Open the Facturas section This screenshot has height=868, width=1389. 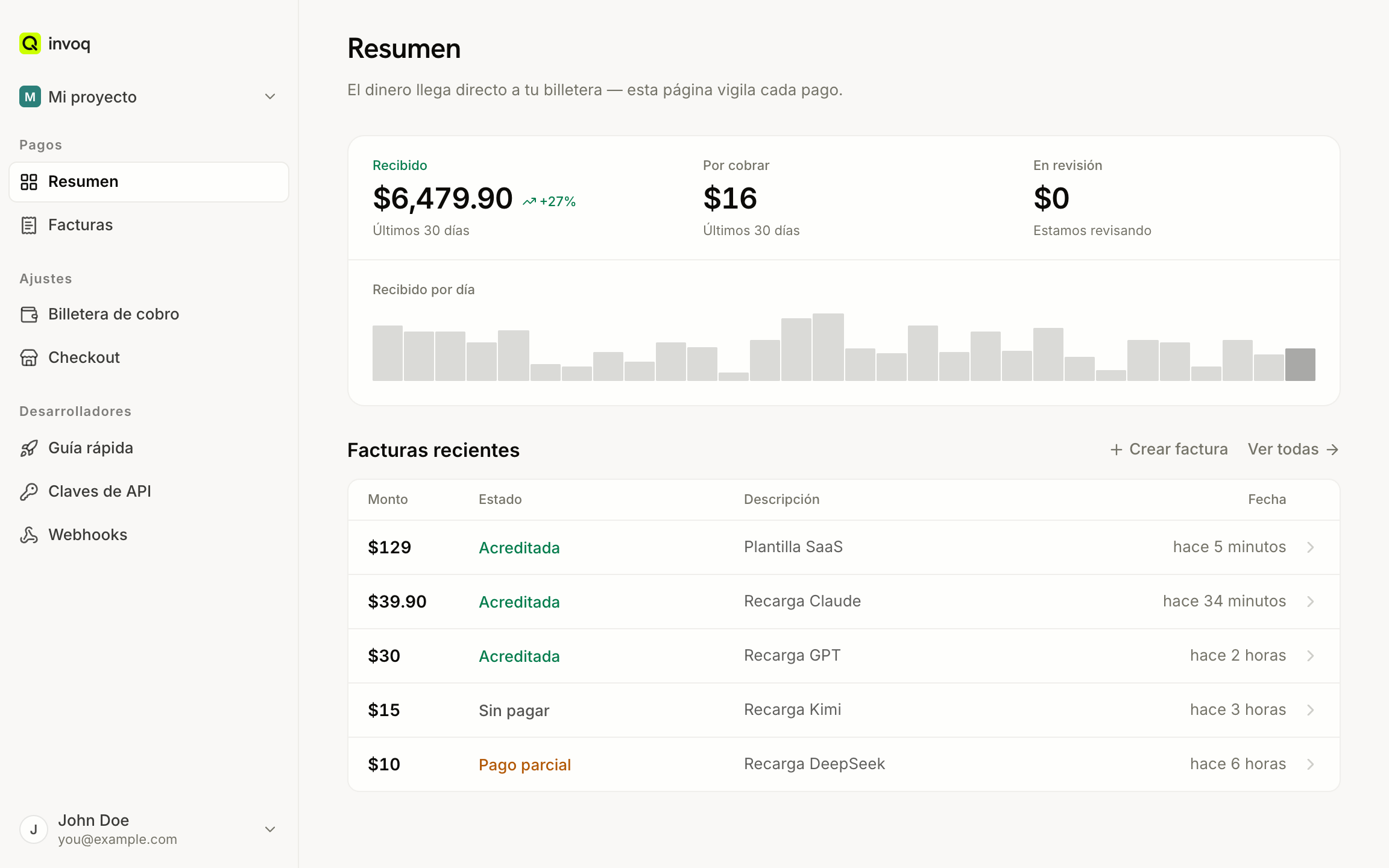(x=149, y=225)
